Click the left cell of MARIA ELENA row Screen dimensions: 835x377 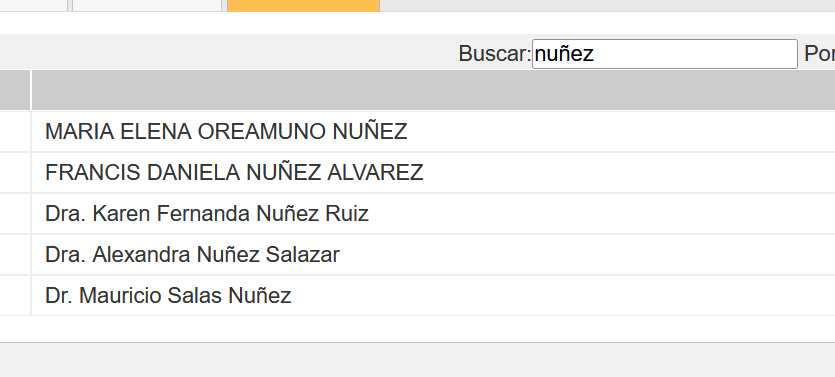(x=15, y=131)
